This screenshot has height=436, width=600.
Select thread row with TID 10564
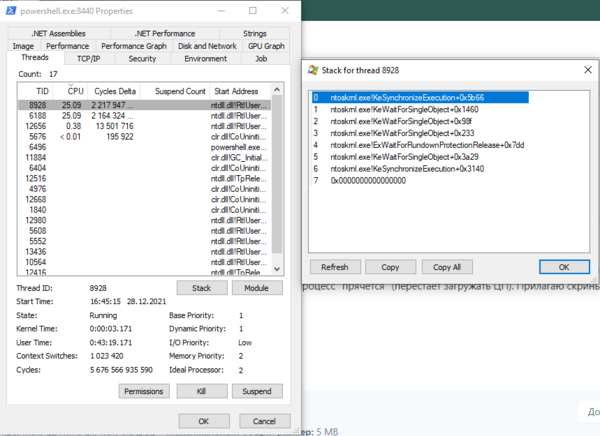point(145,262)
